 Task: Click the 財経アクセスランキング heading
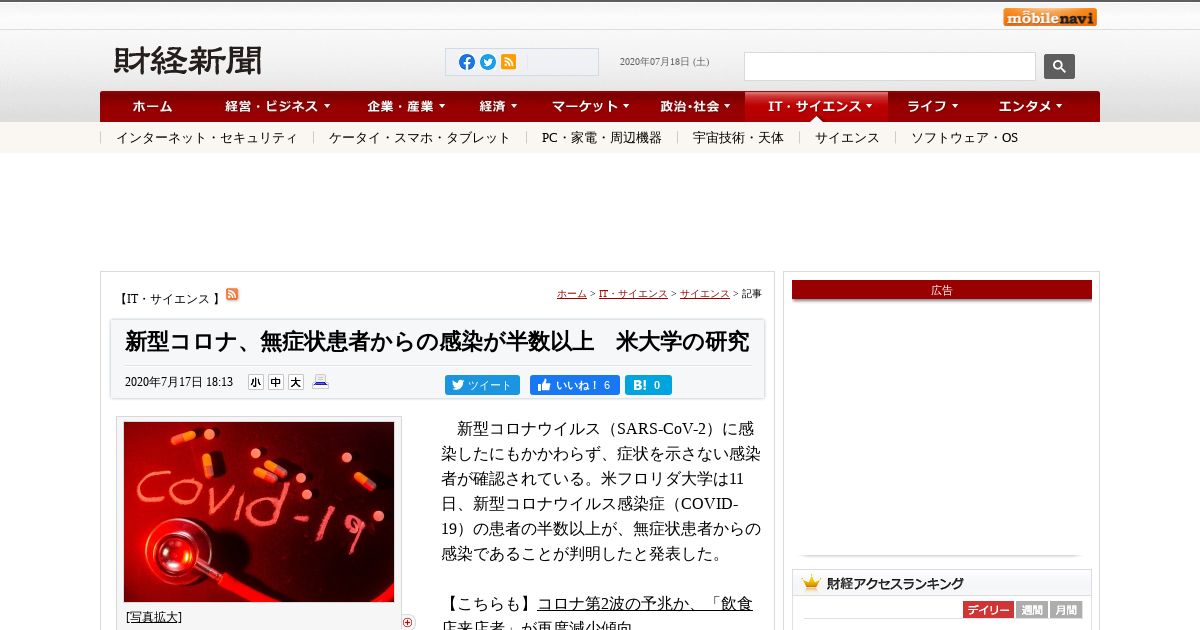[x=895, y=583]
